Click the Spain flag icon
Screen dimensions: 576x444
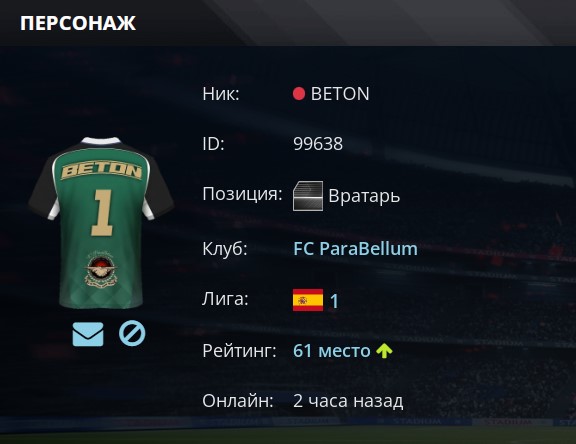(x=308, y=300)
